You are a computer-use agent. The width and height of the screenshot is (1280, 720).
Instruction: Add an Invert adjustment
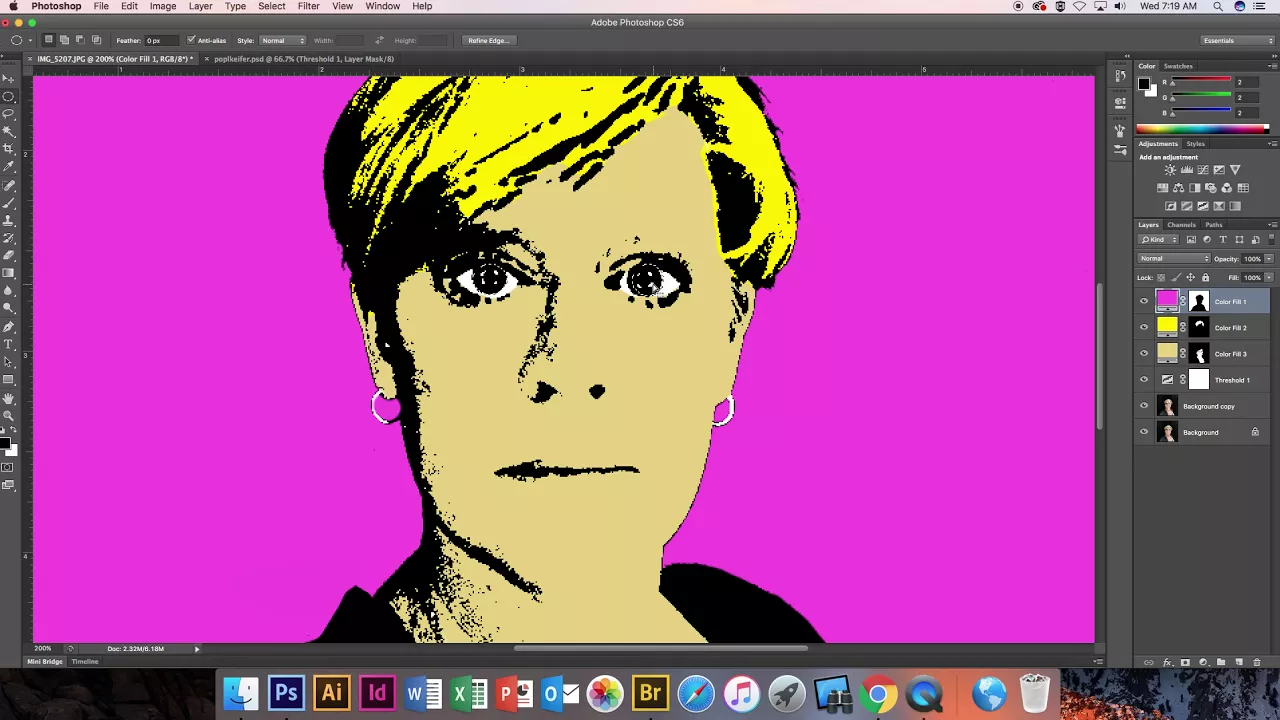click(1170, 206)
